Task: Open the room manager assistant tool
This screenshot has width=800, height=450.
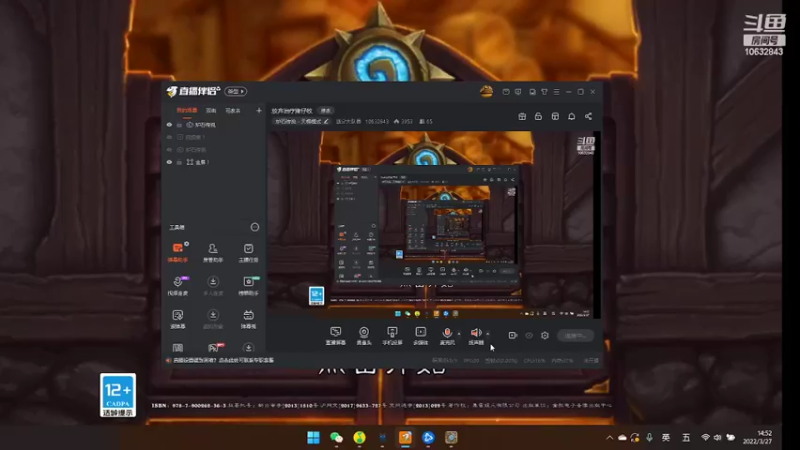Action: coord(213,252)
